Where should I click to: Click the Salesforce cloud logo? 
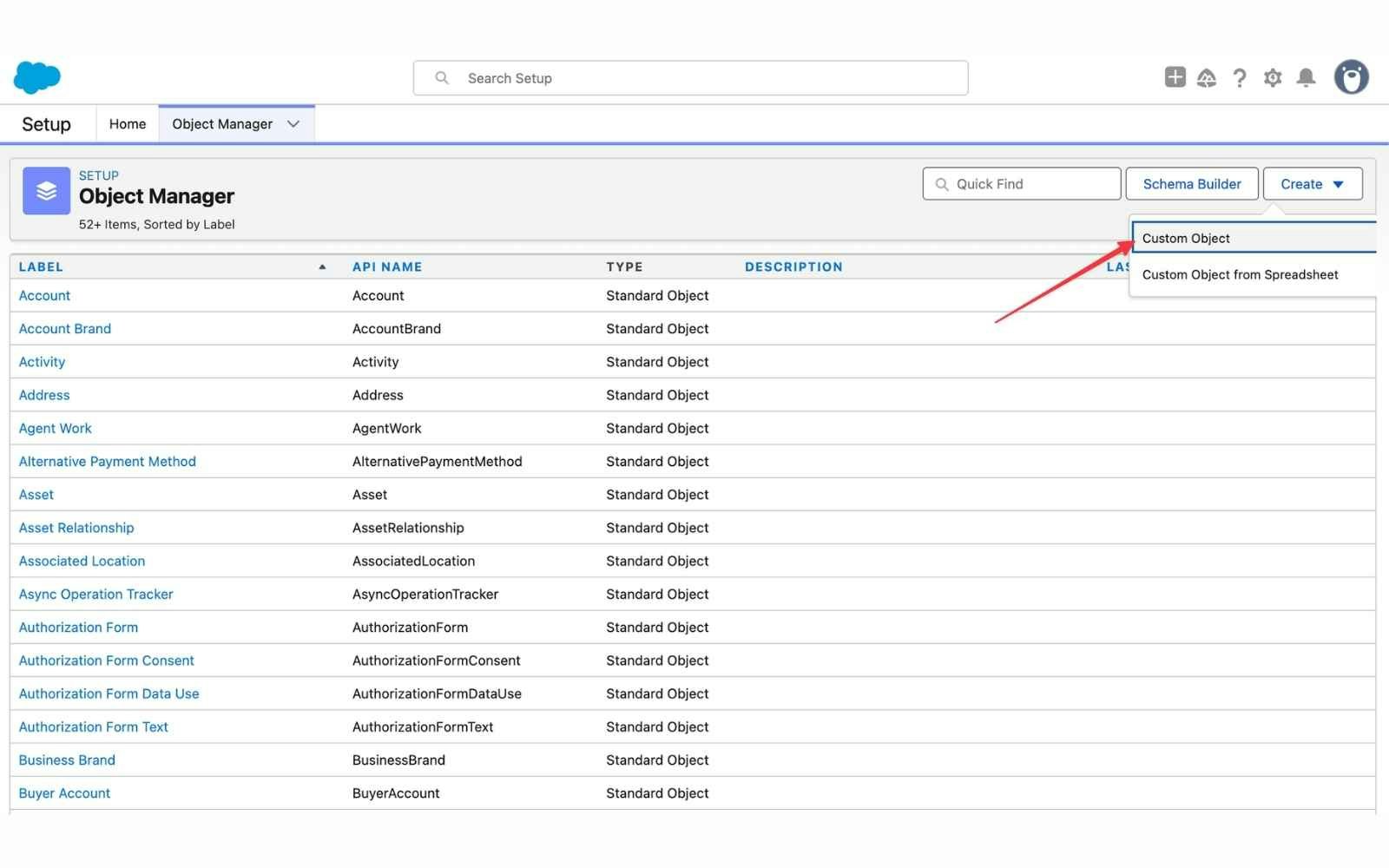[36, 77]
